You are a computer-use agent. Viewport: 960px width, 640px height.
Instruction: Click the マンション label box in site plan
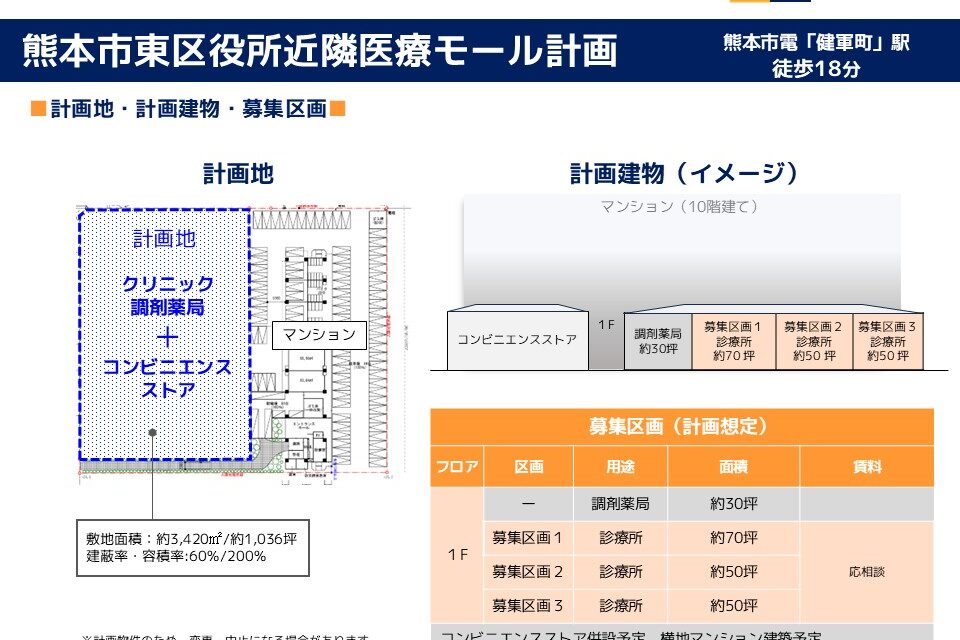point(319,335)
